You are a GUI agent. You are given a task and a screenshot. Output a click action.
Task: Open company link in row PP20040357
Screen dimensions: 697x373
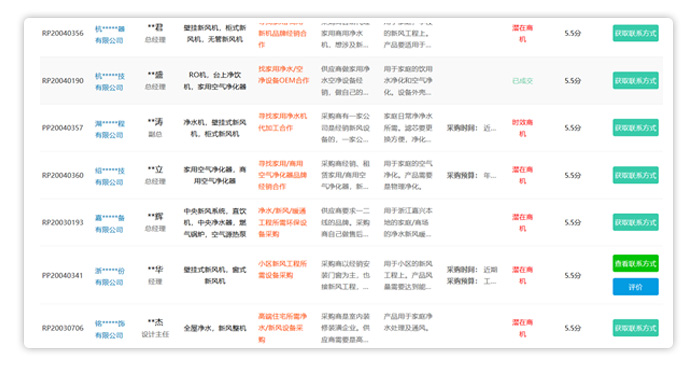tap(109, 129)
